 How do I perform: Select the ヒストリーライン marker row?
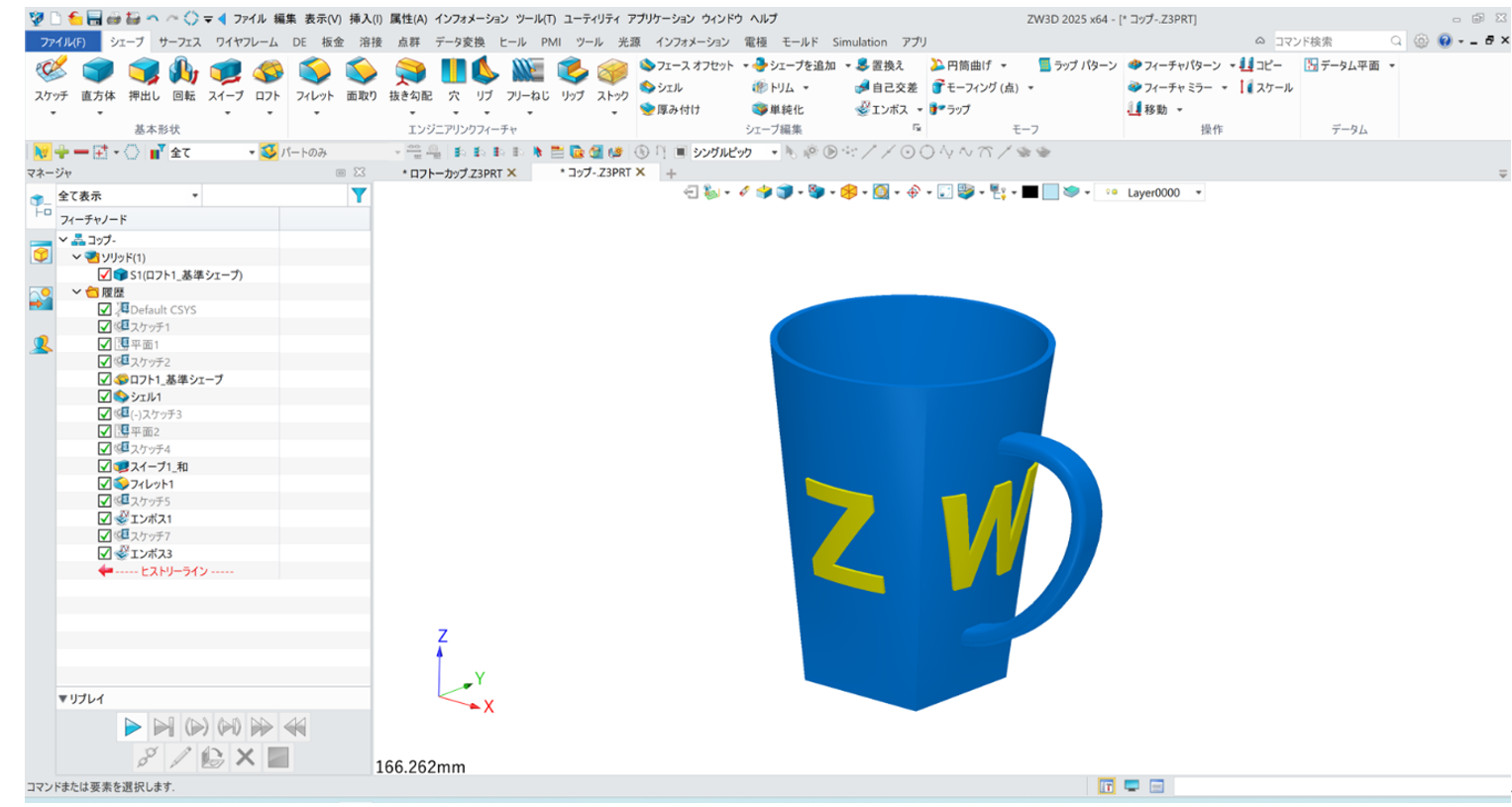(x=166, y=571)
